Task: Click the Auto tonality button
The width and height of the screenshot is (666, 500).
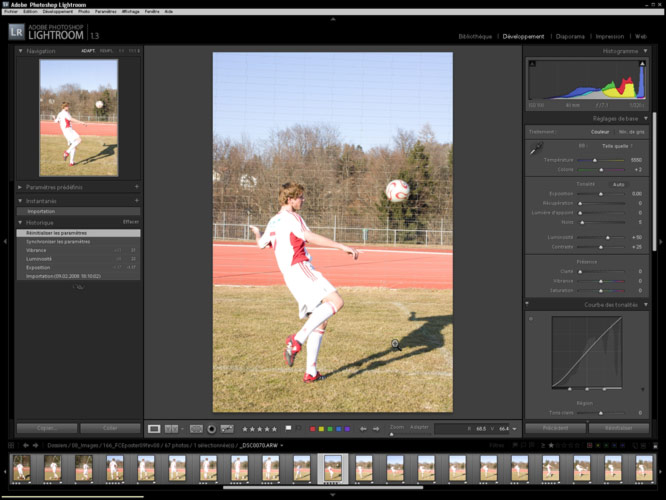Action: tap(618, 184)
